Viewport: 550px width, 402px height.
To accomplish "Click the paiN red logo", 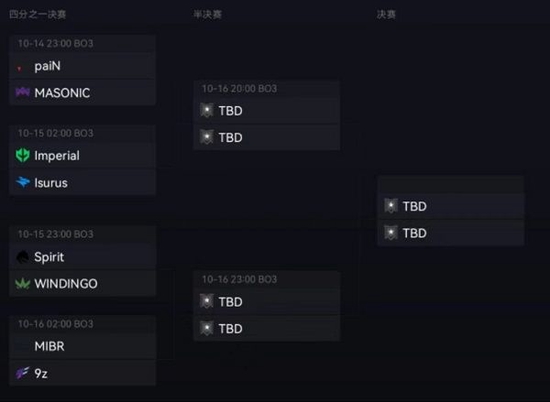I will coord(20,68).
